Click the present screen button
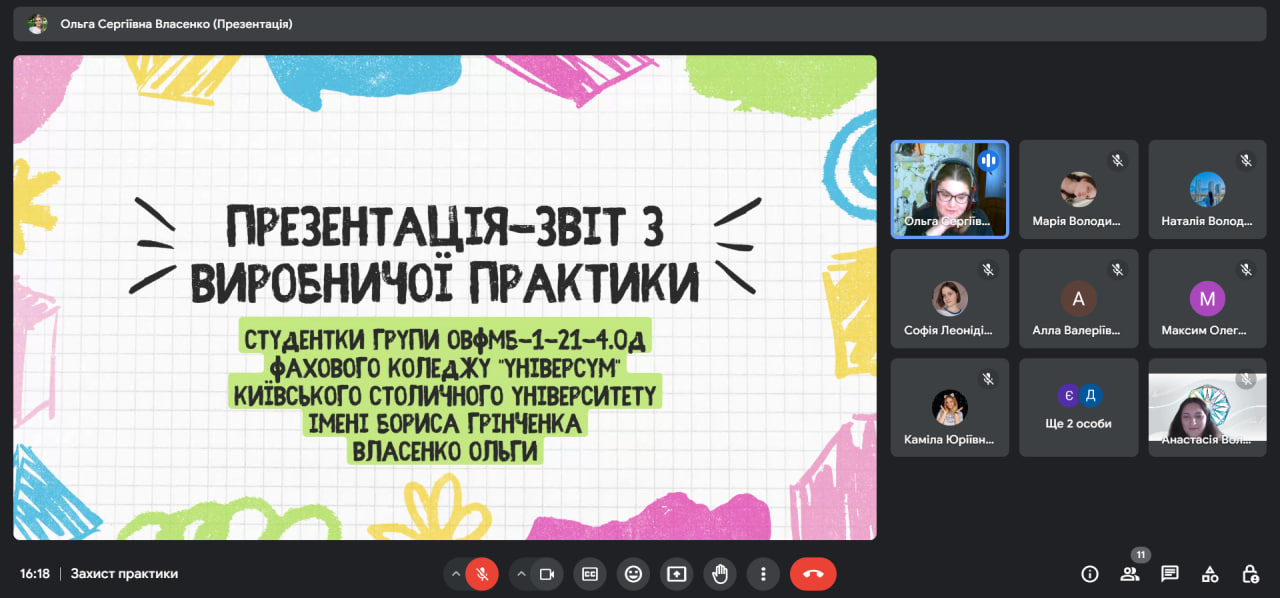The width and height of the screenshot is (1280, 598). coord(677,574)
